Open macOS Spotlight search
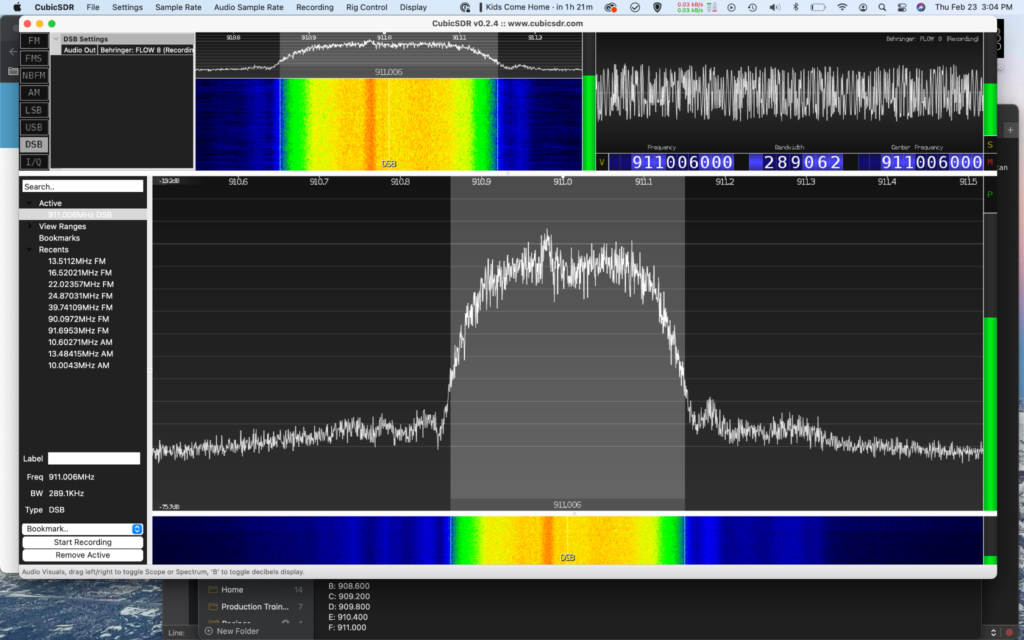The height and width of the screenshot is (640, 1024). (882, 7)
